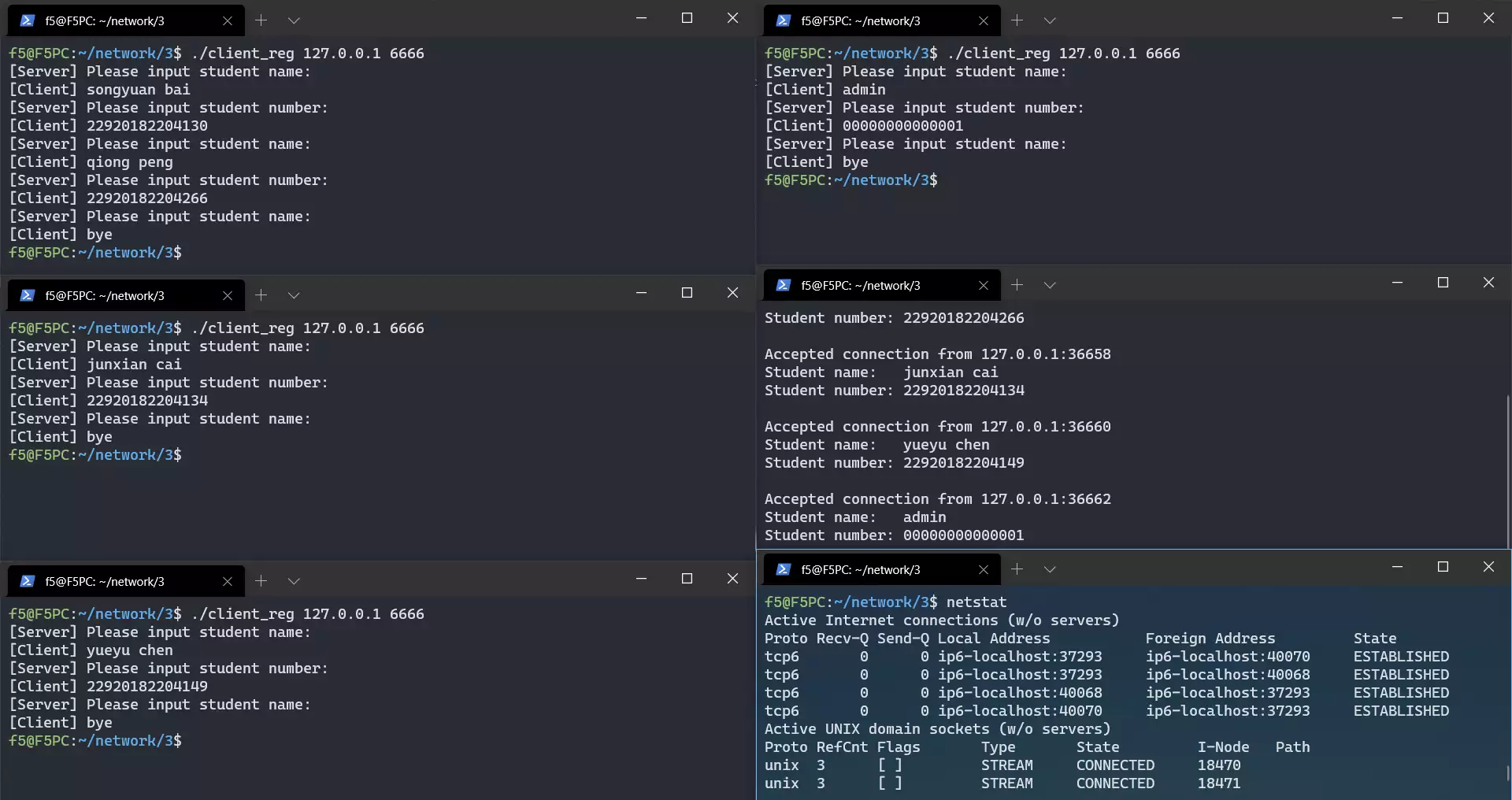Click the terminal icon on the songyuan bai window tab
This screenshot has width=1512, height=800.
[28, 21]
